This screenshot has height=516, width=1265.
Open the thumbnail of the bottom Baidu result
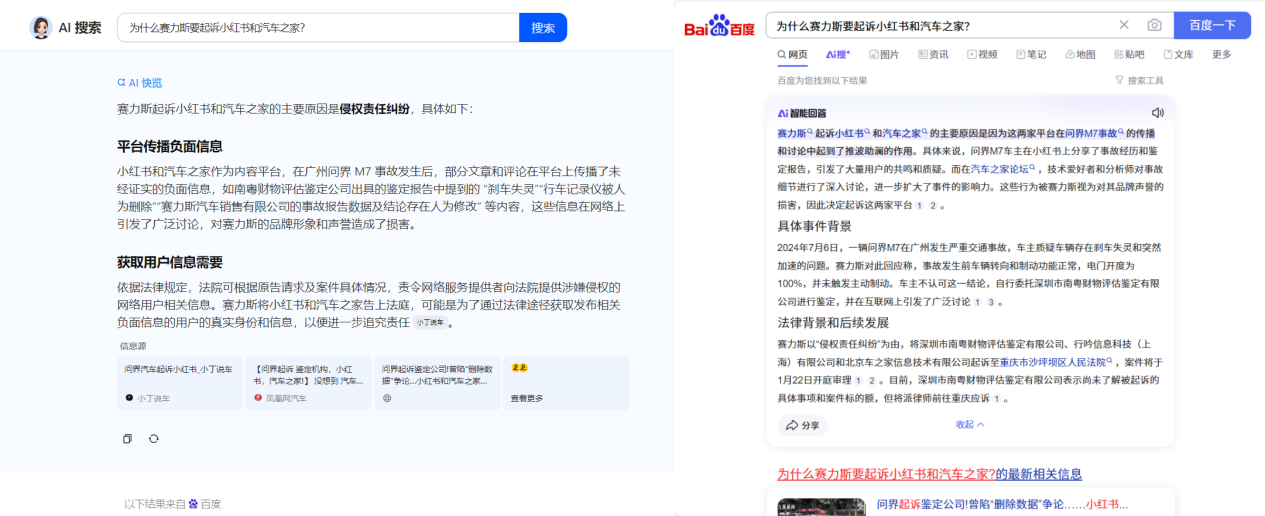tap(822, 506)
